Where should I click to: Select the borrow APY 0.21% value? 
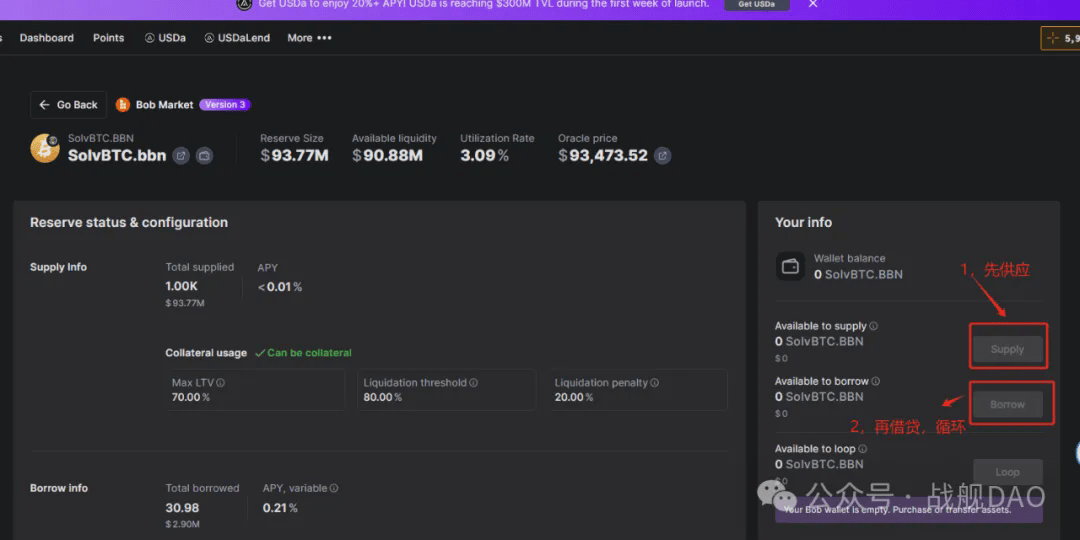pos(280,508)
